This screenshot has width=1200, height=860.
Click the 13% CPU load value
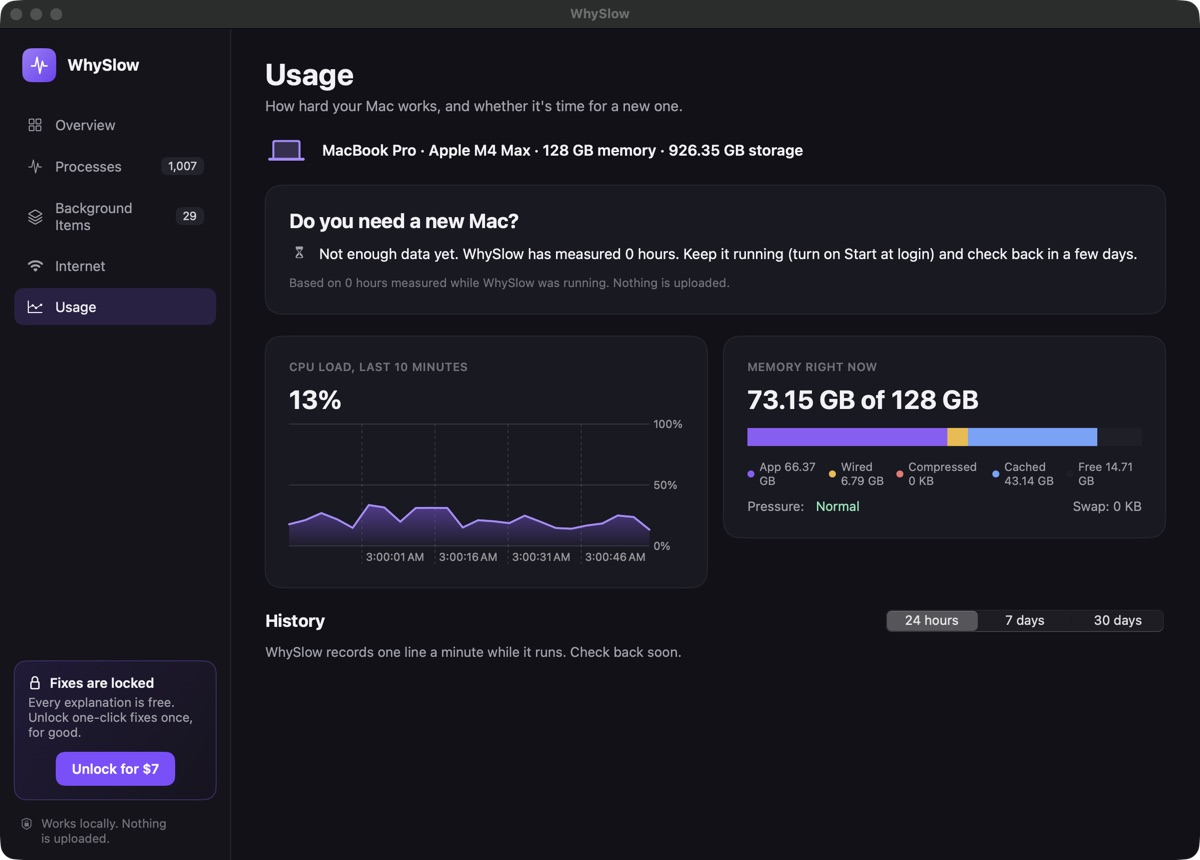pyautogui.click(x=315, y=400)
